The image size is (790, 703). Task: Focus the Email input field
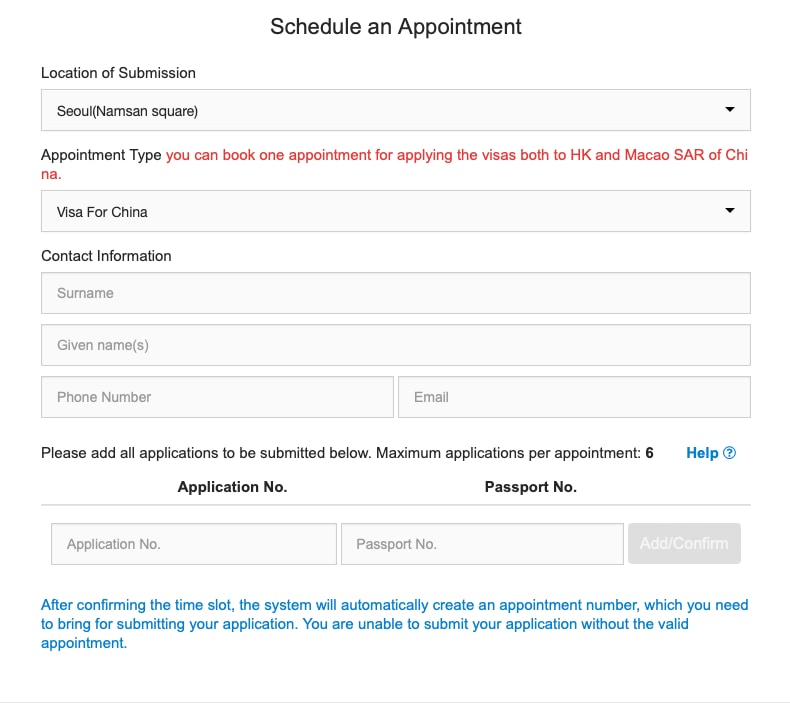point(574,397)
